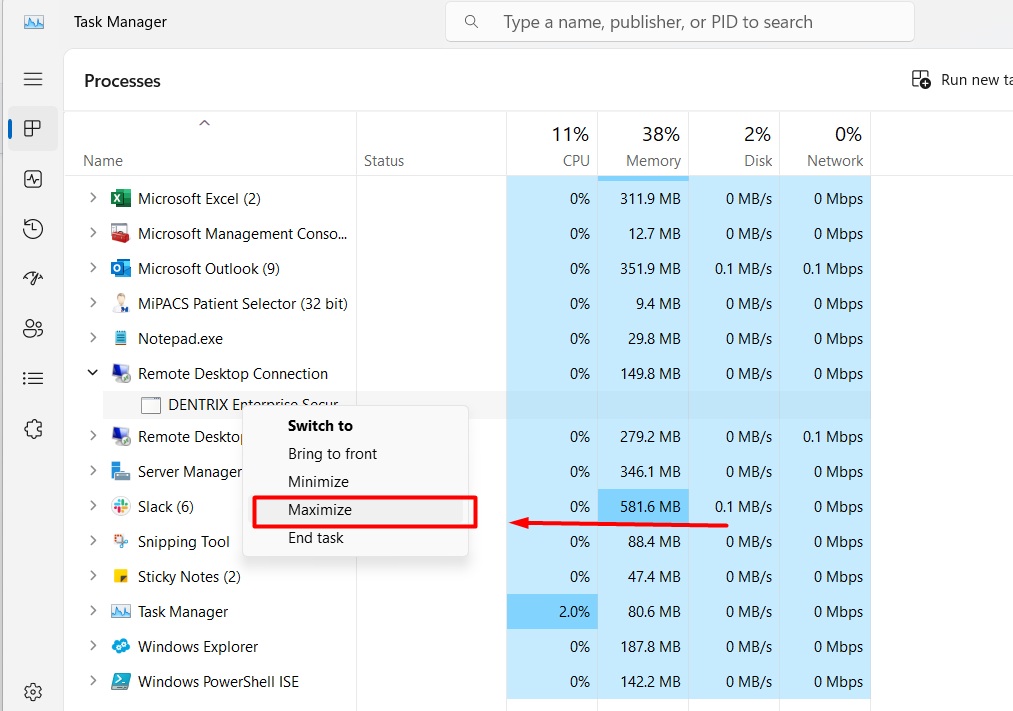
Task: Click the MiPACS Patient Selector icon
Action: tap(121, 304)
